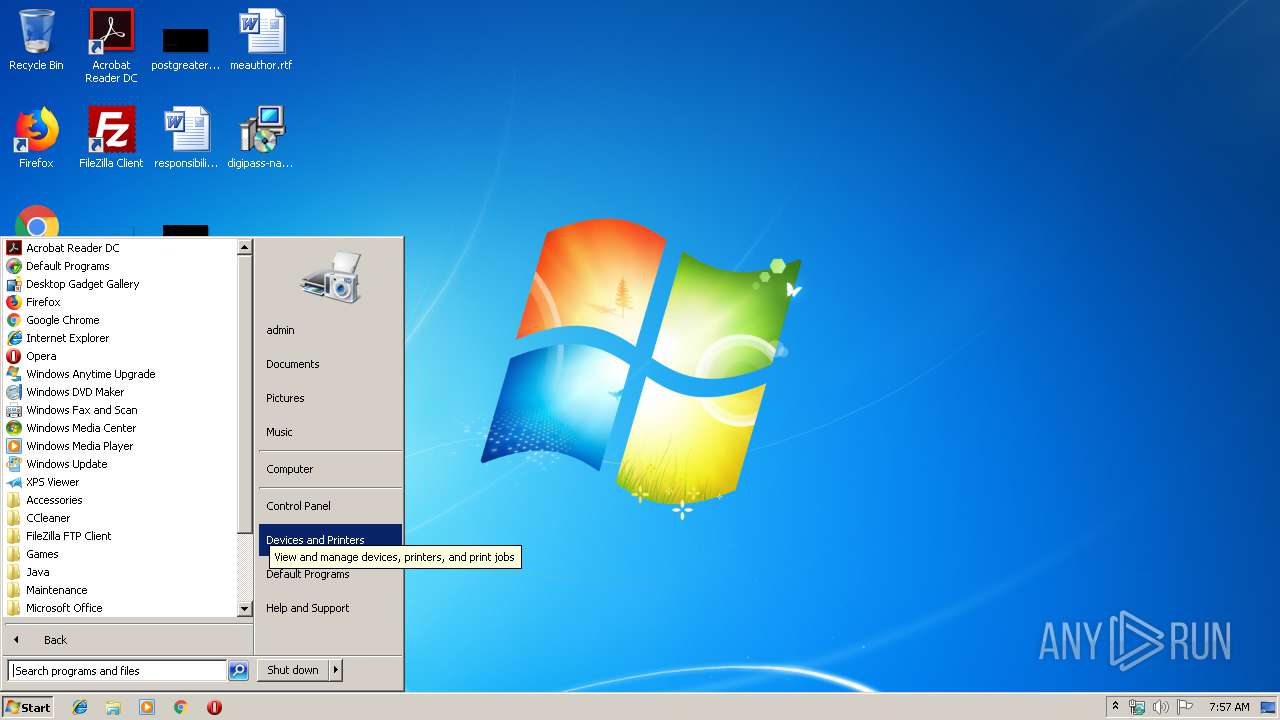Viewport: 1280px width, 720px height.
Task: Open the Shut down options arrow
Action: coord(336,670)
